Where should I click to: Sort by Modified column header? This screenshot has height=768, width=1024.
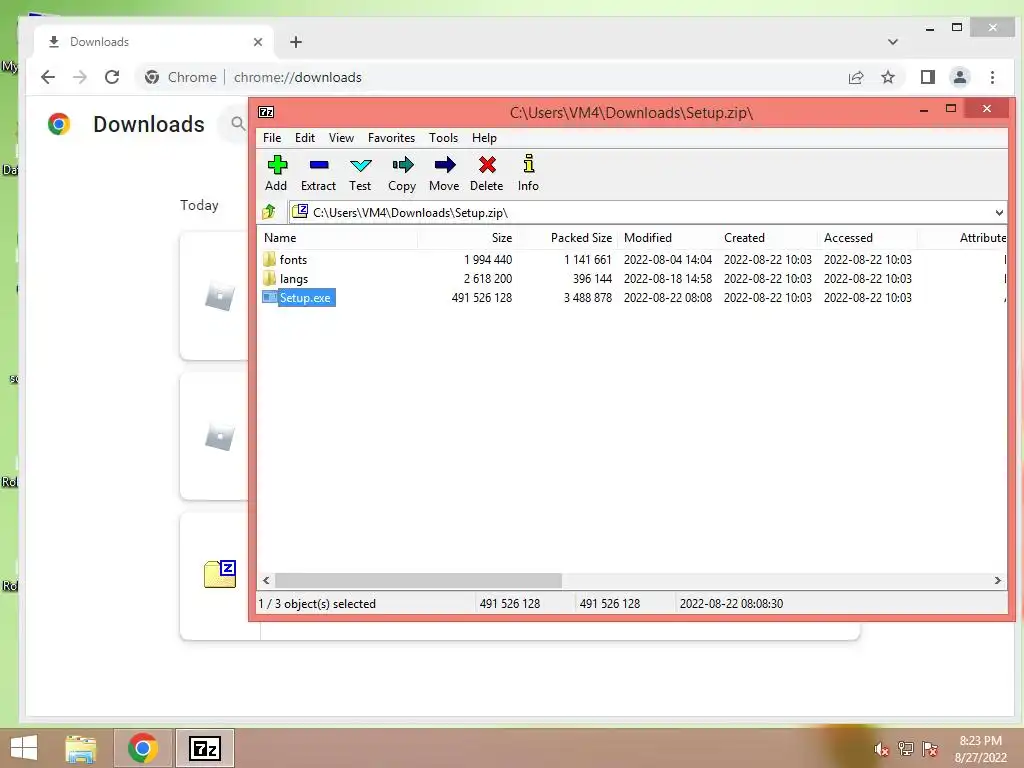pyautogui.click(x=667, y=238)
